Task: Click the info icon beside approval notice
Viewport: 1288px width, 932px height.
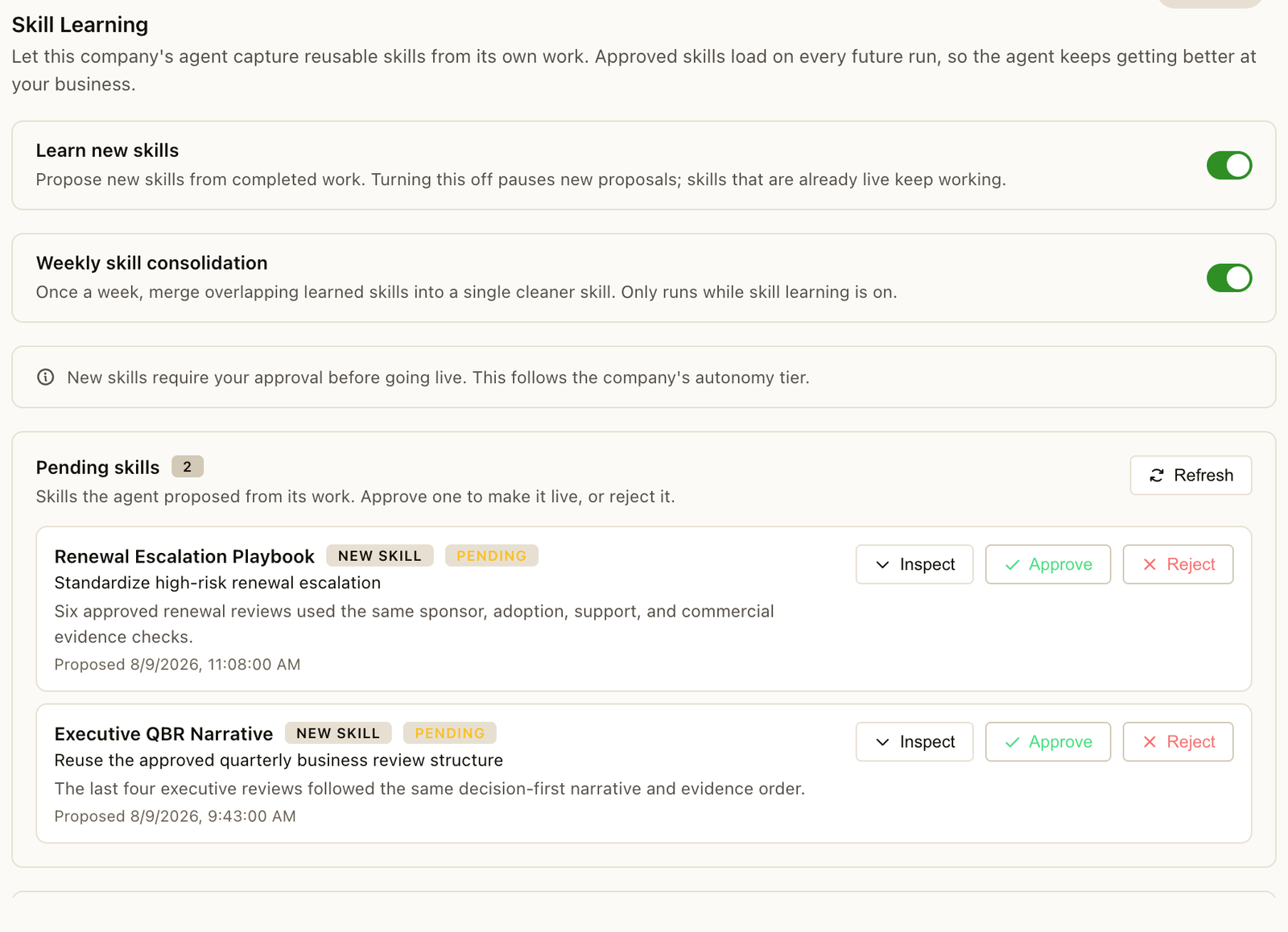Action: coord(46,377)
